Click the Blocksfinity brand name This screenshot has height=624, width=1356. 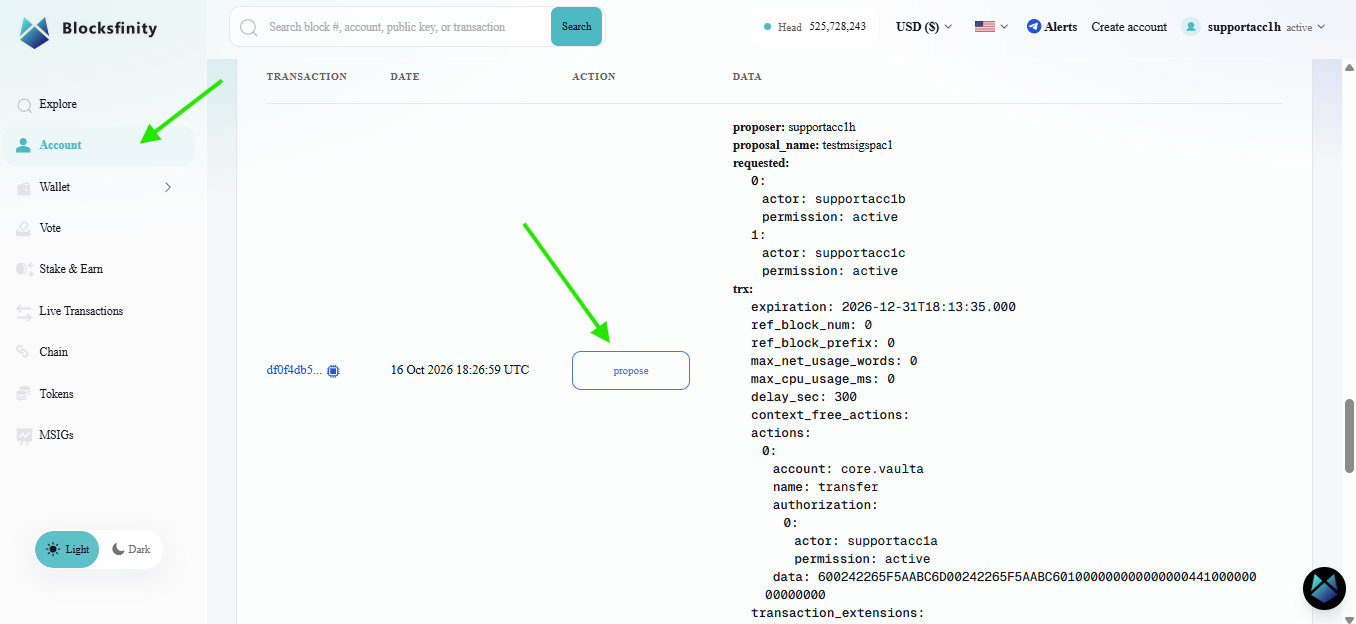(x=109, y=28)
